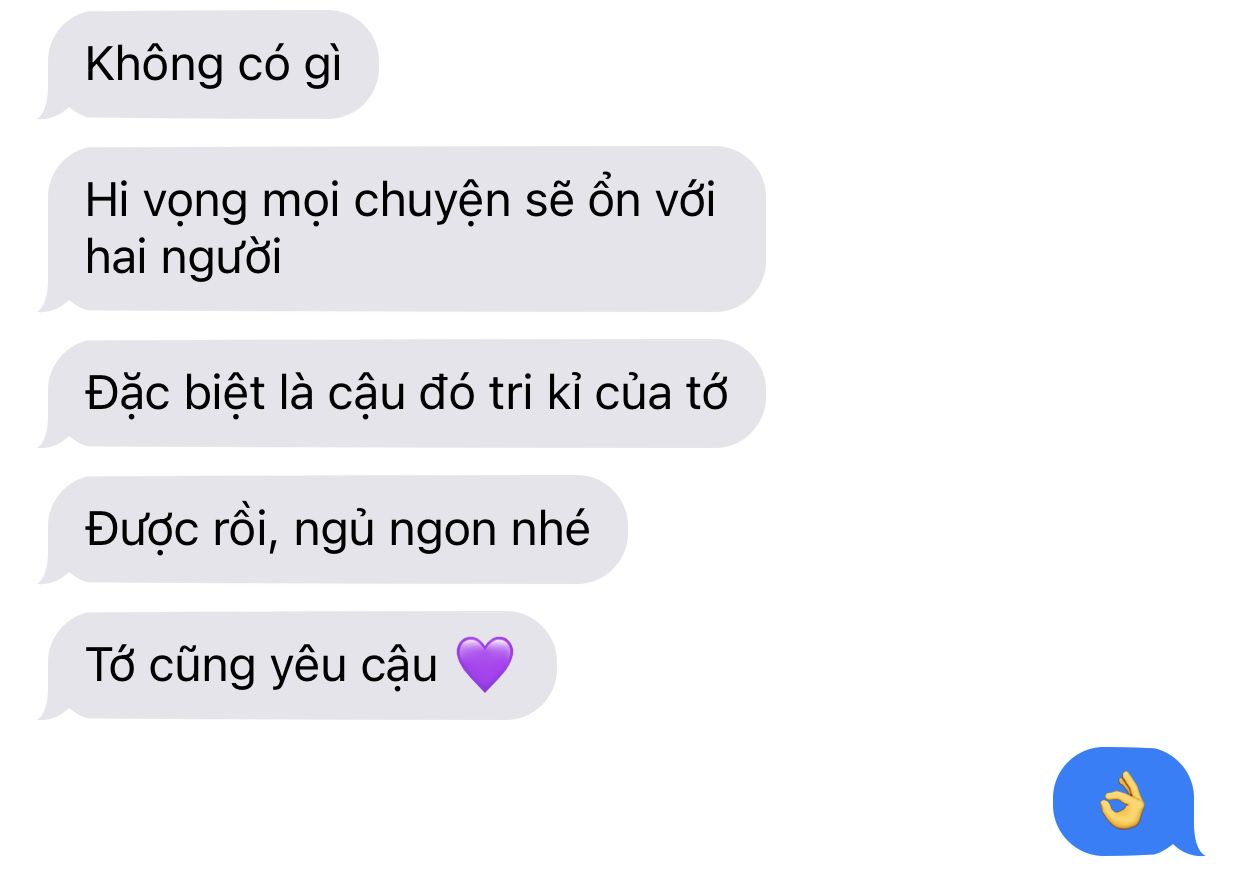Select the "Đặc biệt là cậu" message

pyautogui.click(x=403, y=393)
